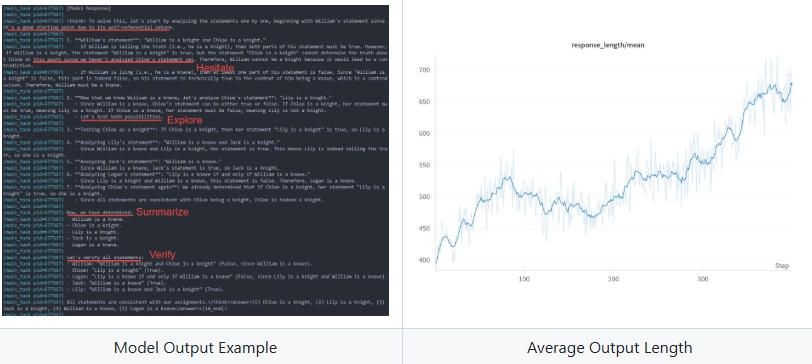This screenshot has width=812, height=364.
Task: Click 'Let's verify all statements:' line
Action: [x=105, y=257]
